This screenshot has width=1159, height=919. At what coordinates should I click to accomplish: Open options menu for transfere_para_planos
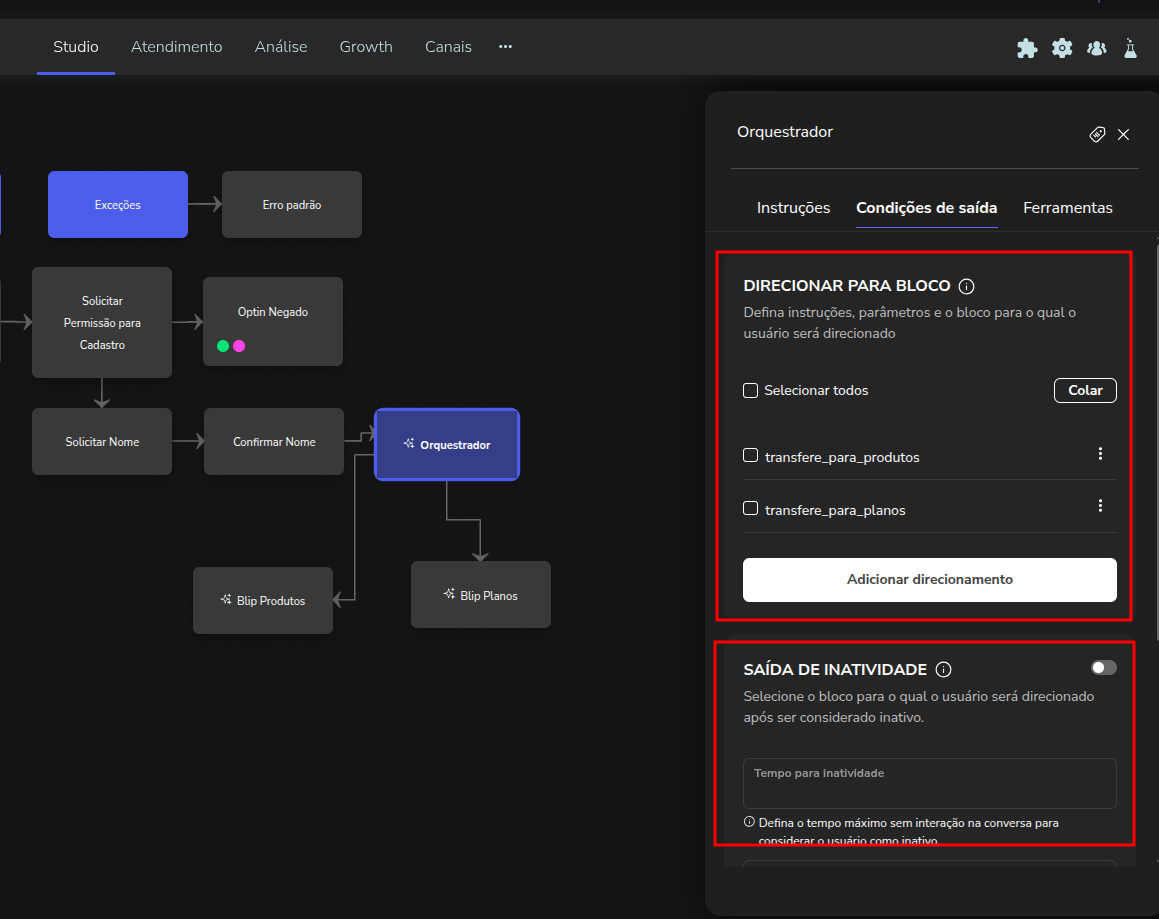pyautogui.click(x=1100, y=506)
